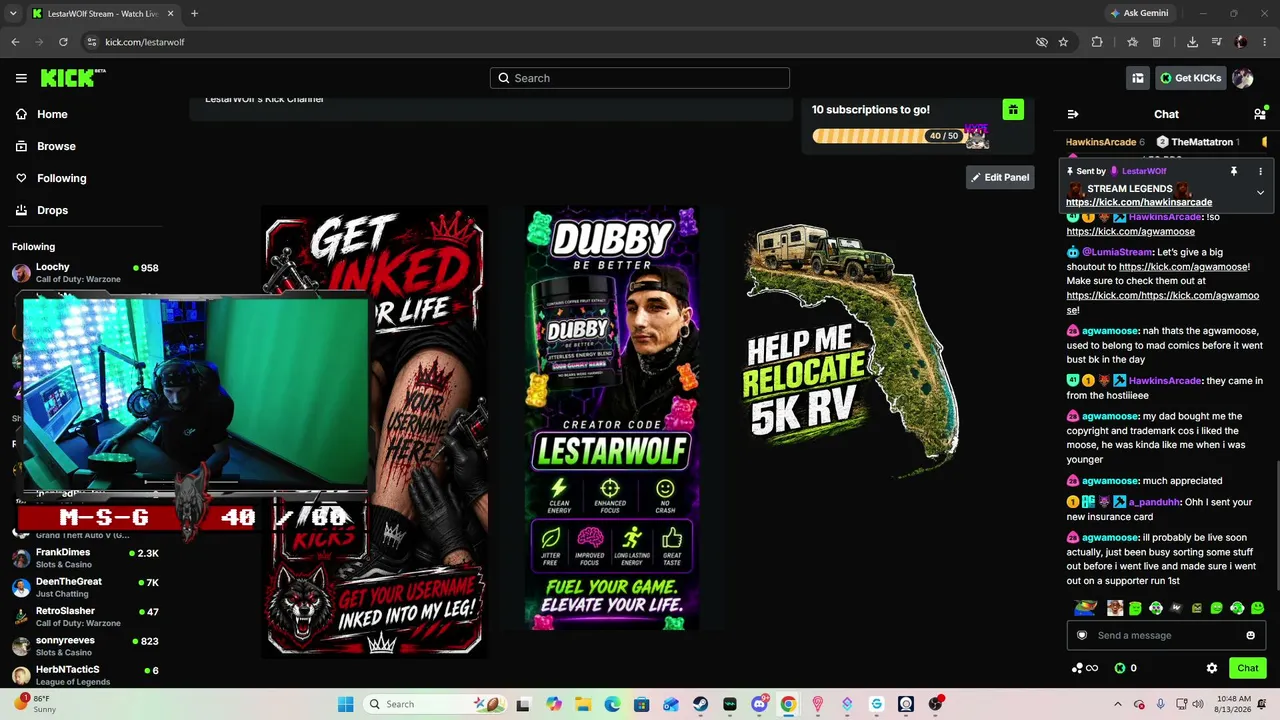Go back in browser history
This screenshot has height=720, width=1280.
[x=15, y=42]
